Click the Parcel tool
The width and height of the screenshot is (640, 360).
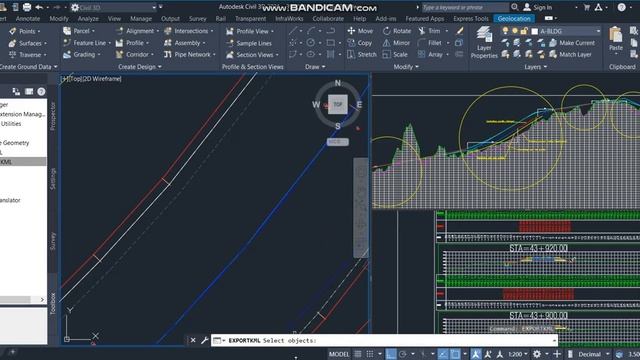coord(78,31)
